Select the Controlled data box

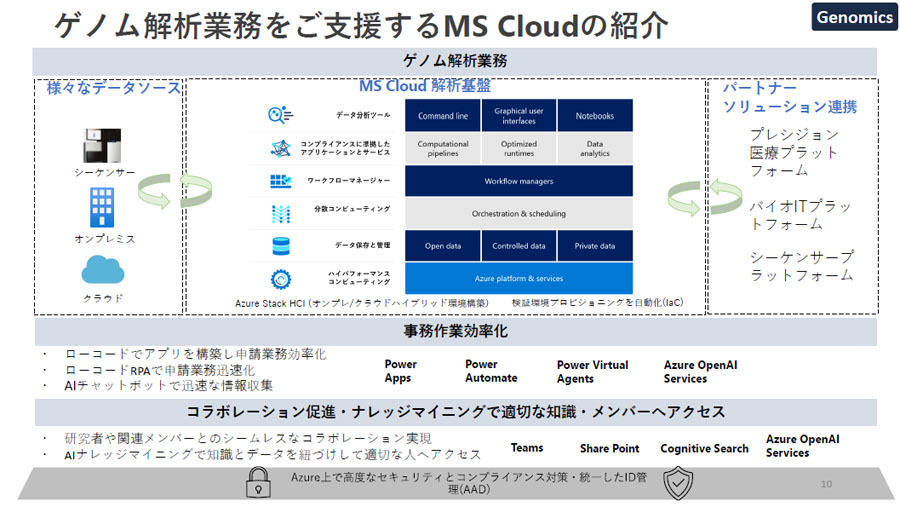519,246
